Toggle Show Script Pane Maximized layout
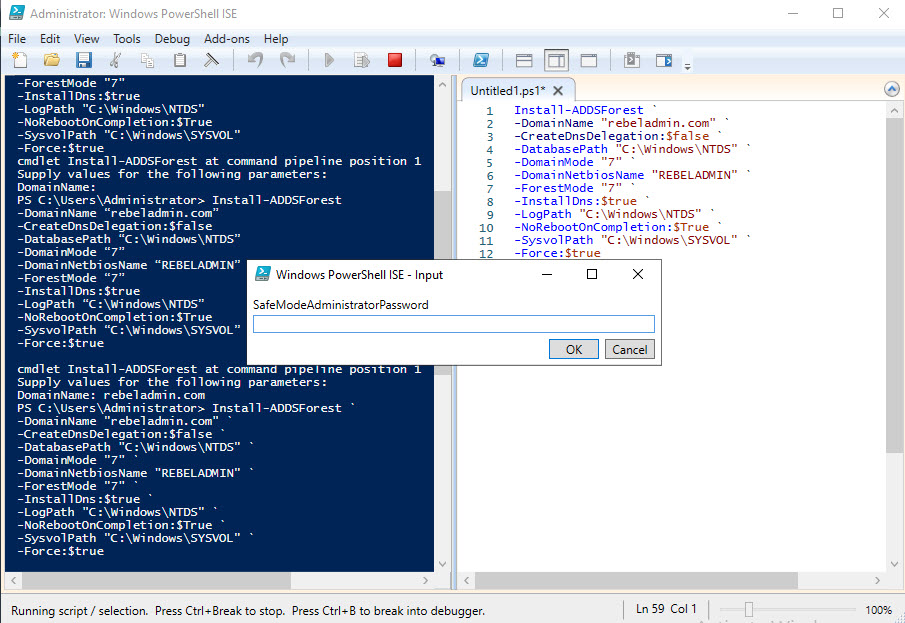This screenshot has height=623, width=905. [589, 60]
